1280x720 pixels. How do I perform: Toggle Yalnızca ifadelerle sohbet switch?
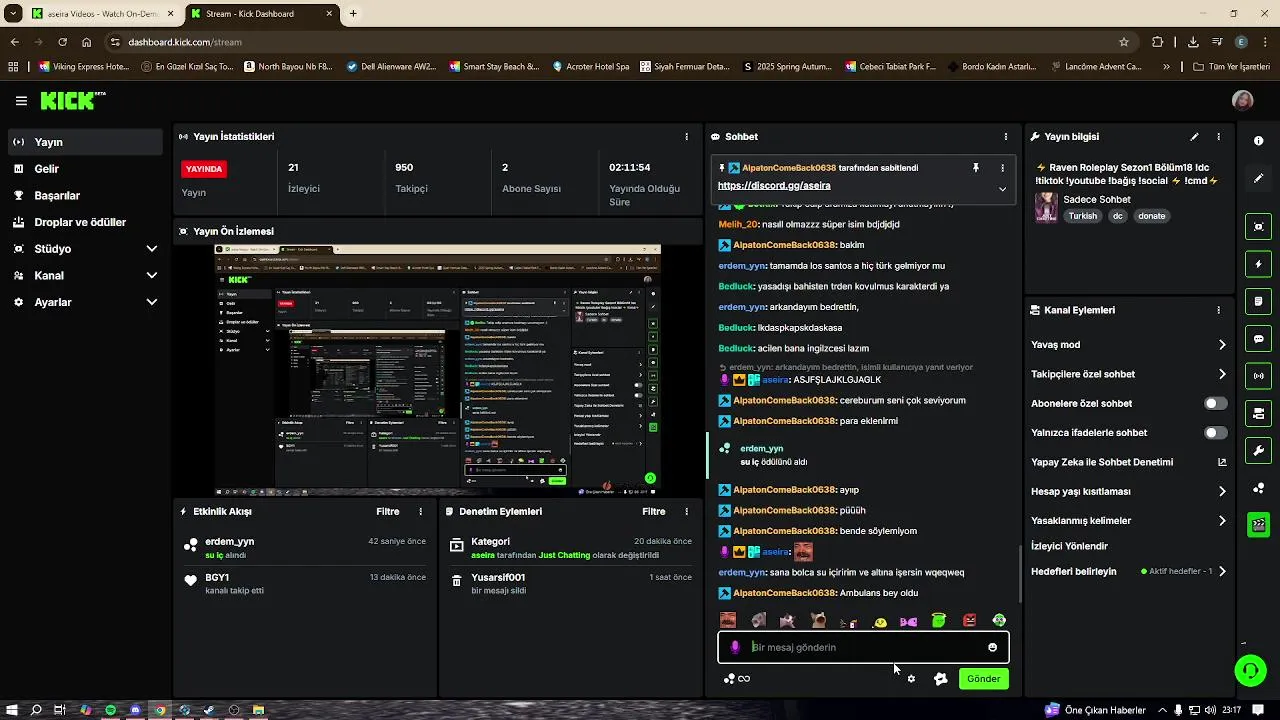click(1216, 433)
